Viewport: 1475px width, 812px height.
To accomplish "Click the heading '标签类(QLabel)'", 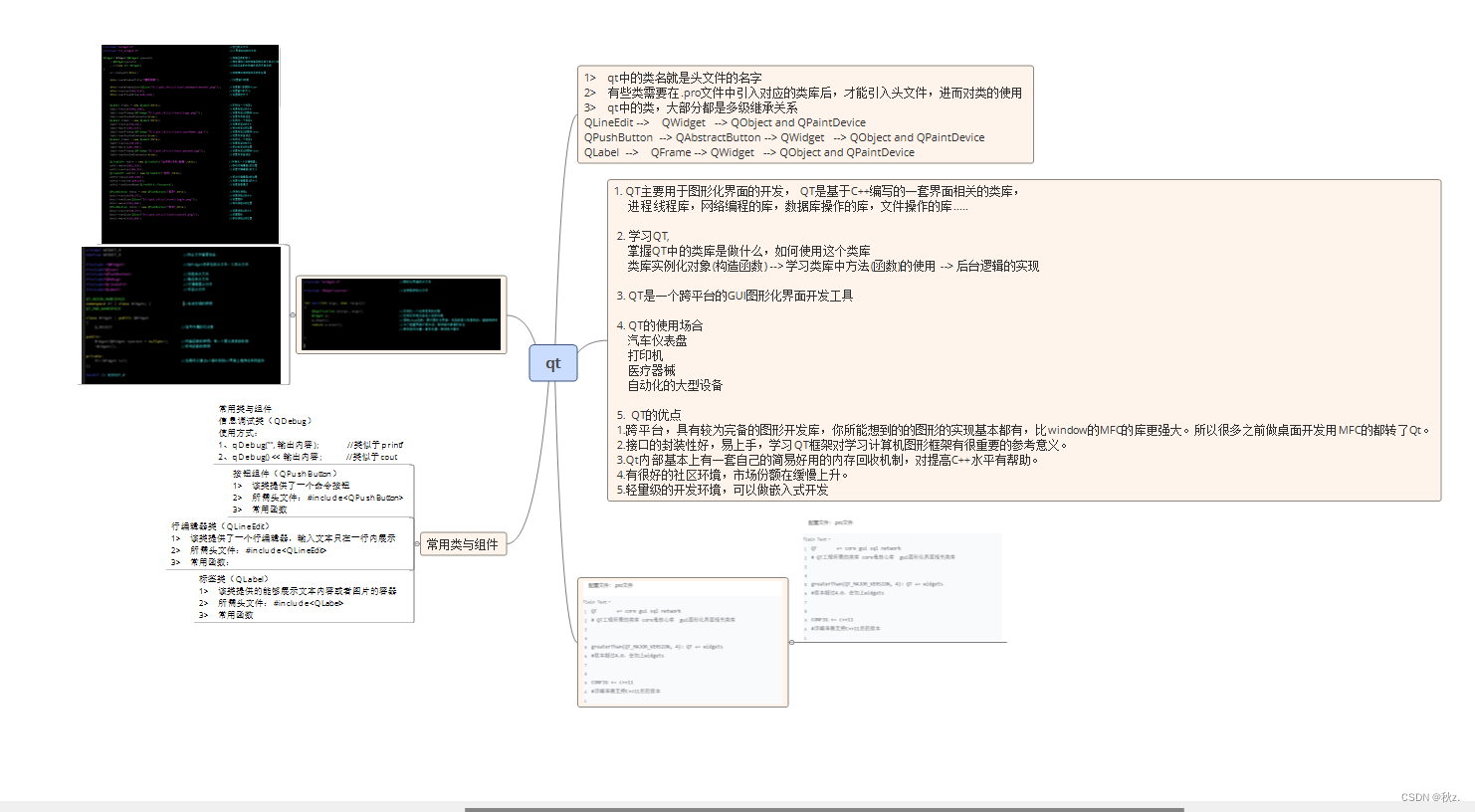I will click(x=234, y=579).
